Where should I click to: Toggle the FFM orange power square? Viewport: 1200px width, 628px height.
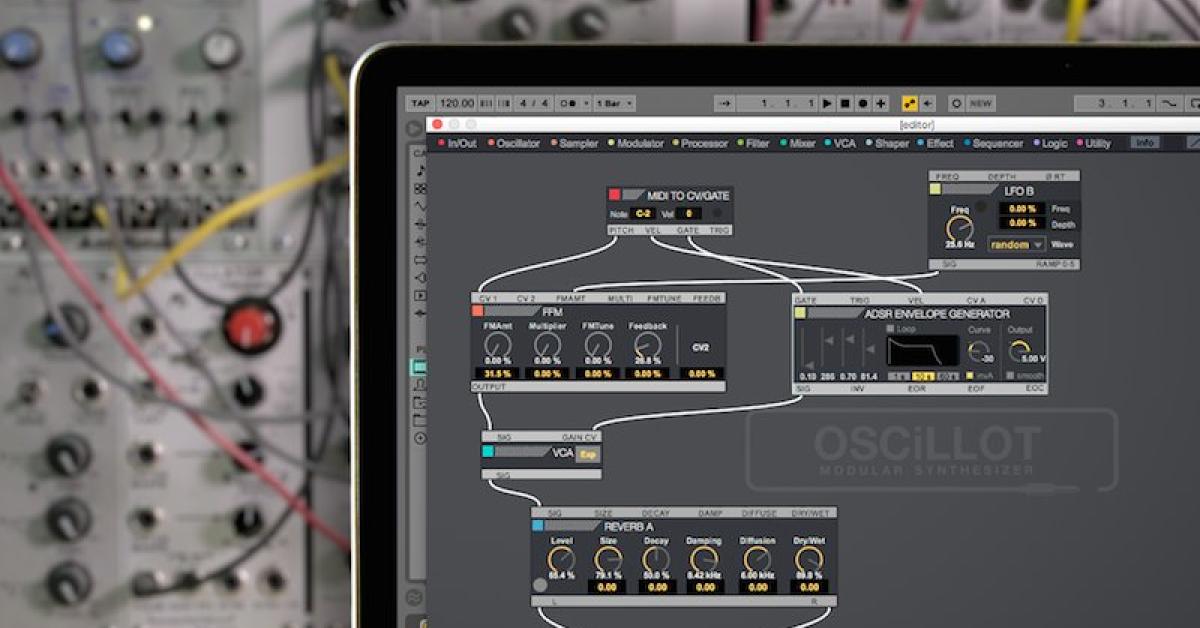pyautogui.click(x=478, y=311)
